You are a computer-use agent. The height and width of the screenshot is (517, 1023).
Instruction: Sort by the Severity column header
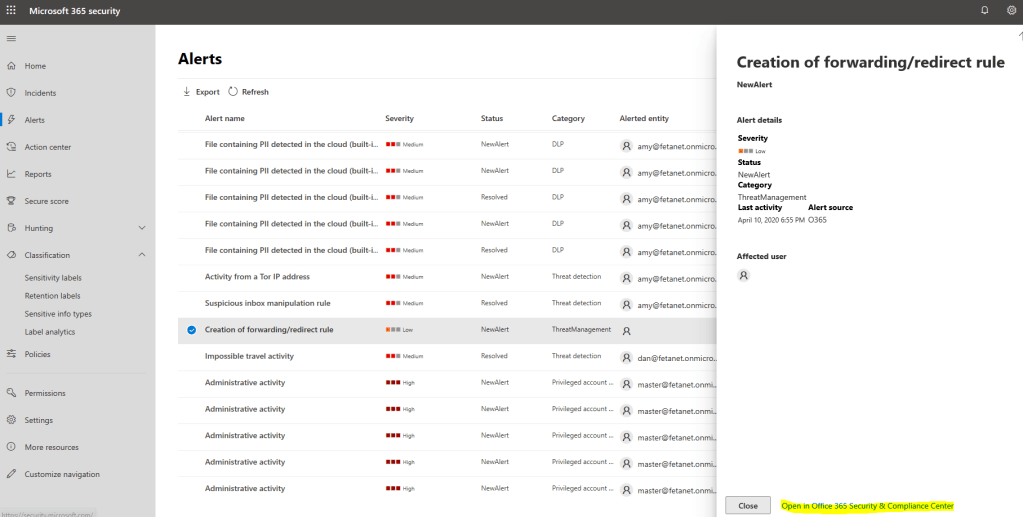tap(399, 119)
